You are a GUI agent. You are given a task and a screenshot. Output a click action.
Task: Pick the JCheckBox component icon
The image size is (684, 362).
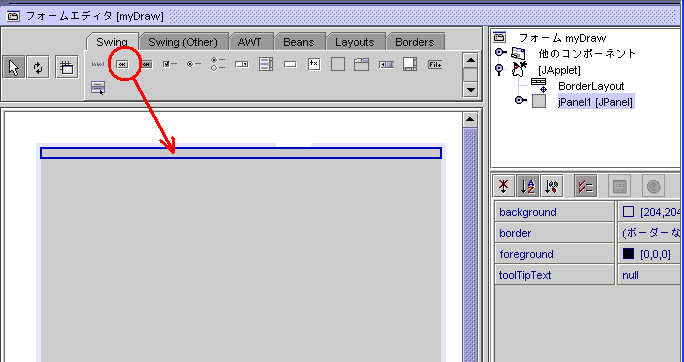(x=170, y=64)
